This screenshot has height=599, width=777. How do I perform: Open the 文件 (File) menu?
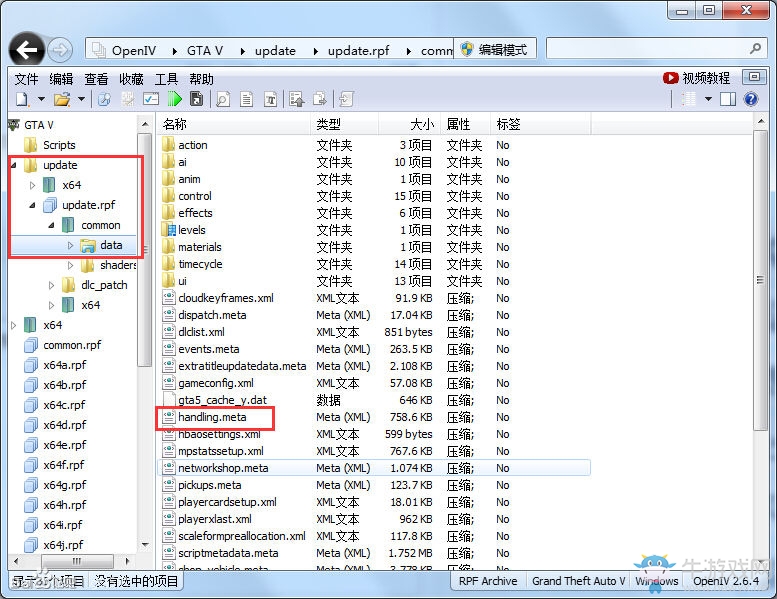point(26,79)
